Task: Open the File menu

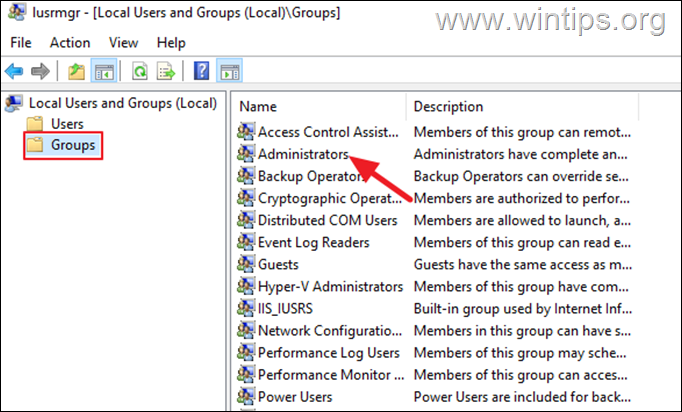Action: (21, 43)
